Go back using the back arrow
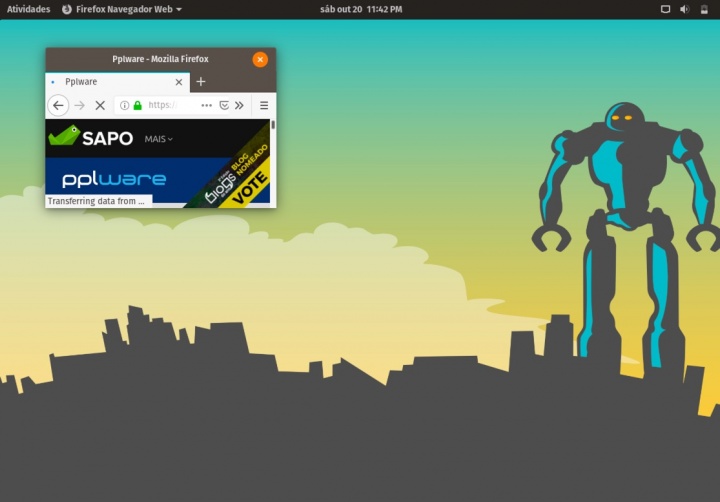720x502 pixels. pyautogui.click(x=58, y=105)
